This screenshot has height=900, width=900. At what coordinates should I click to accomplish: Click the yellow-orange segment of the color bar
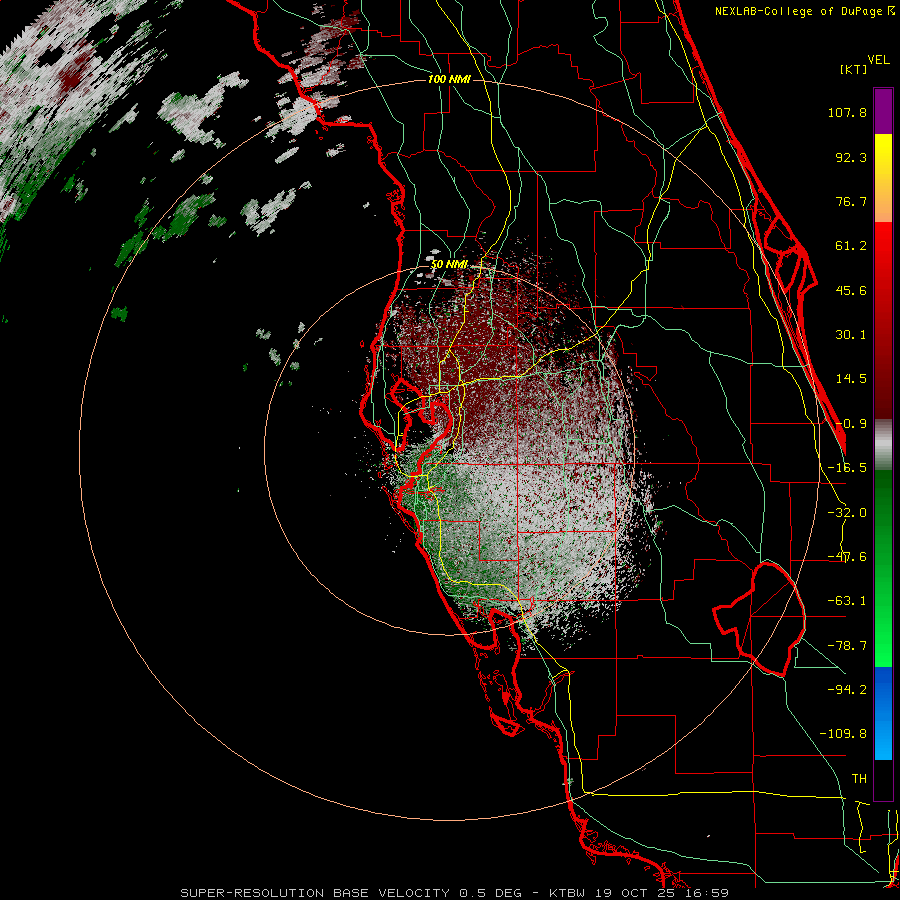click(883, 178)
